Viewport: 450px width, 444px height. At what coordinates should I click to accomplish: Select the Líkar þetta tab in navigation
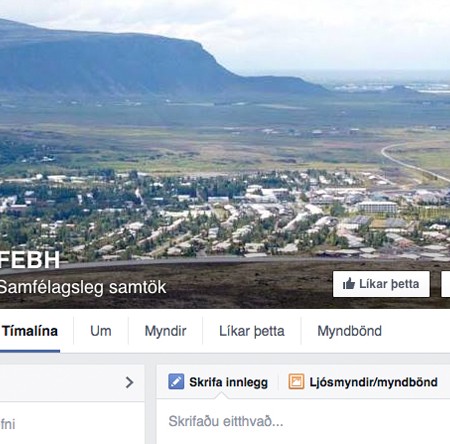tap(252, 331)
